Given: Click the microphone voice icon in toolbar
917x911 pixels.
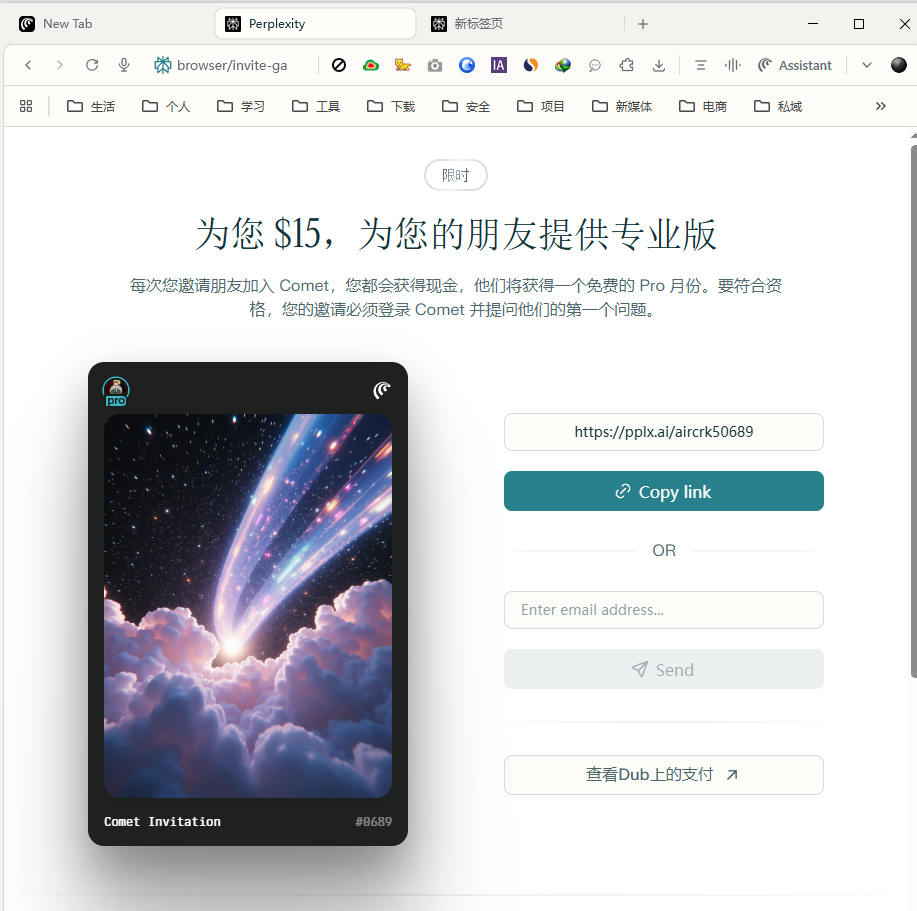Looking at the screenshot, I should 123,65.
